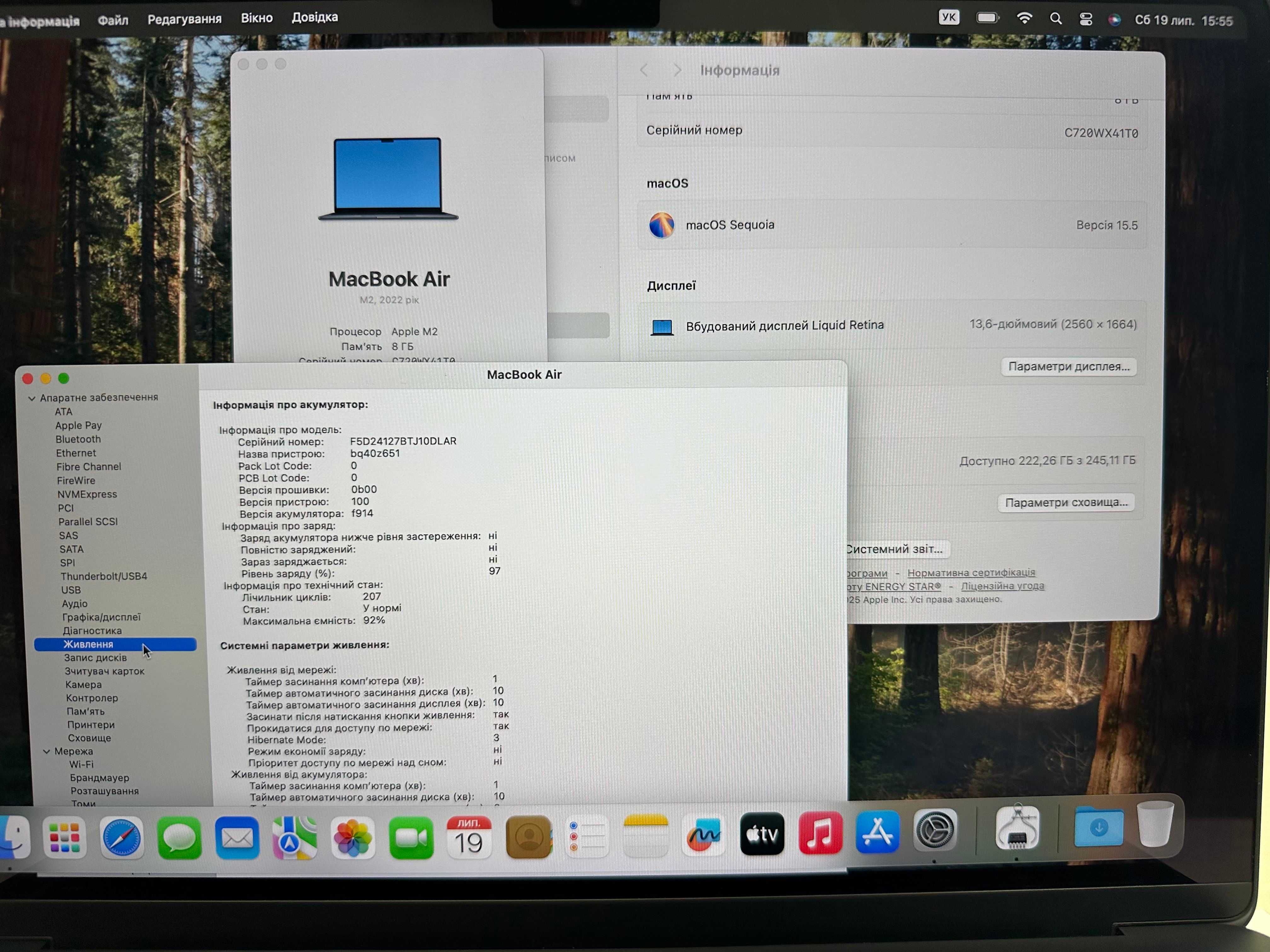Go forward in Settings Інформація pane
Screen dimensions: 1270x952
pyautogui.click(x=678, y=70)
